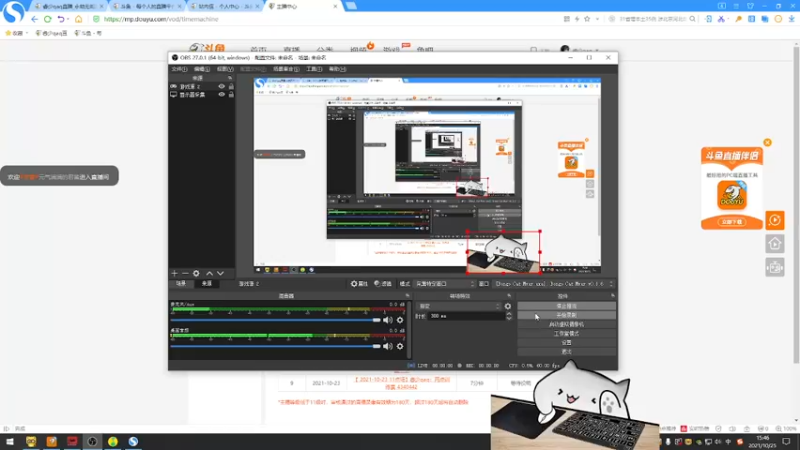Open 滤镜 filters in source toolbar
This screenshot has height=450, width=800.
point(383,284)
